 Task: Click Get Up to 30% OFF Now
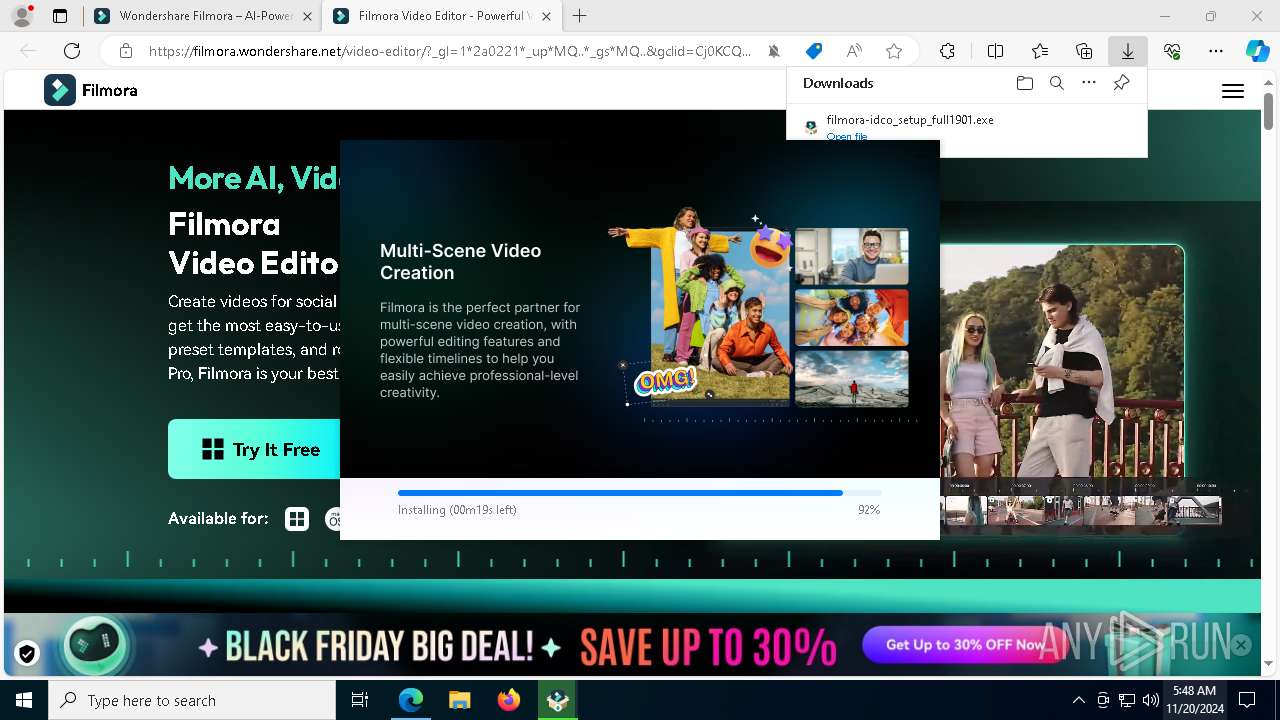pyautogui.click(x=965, y=645)
